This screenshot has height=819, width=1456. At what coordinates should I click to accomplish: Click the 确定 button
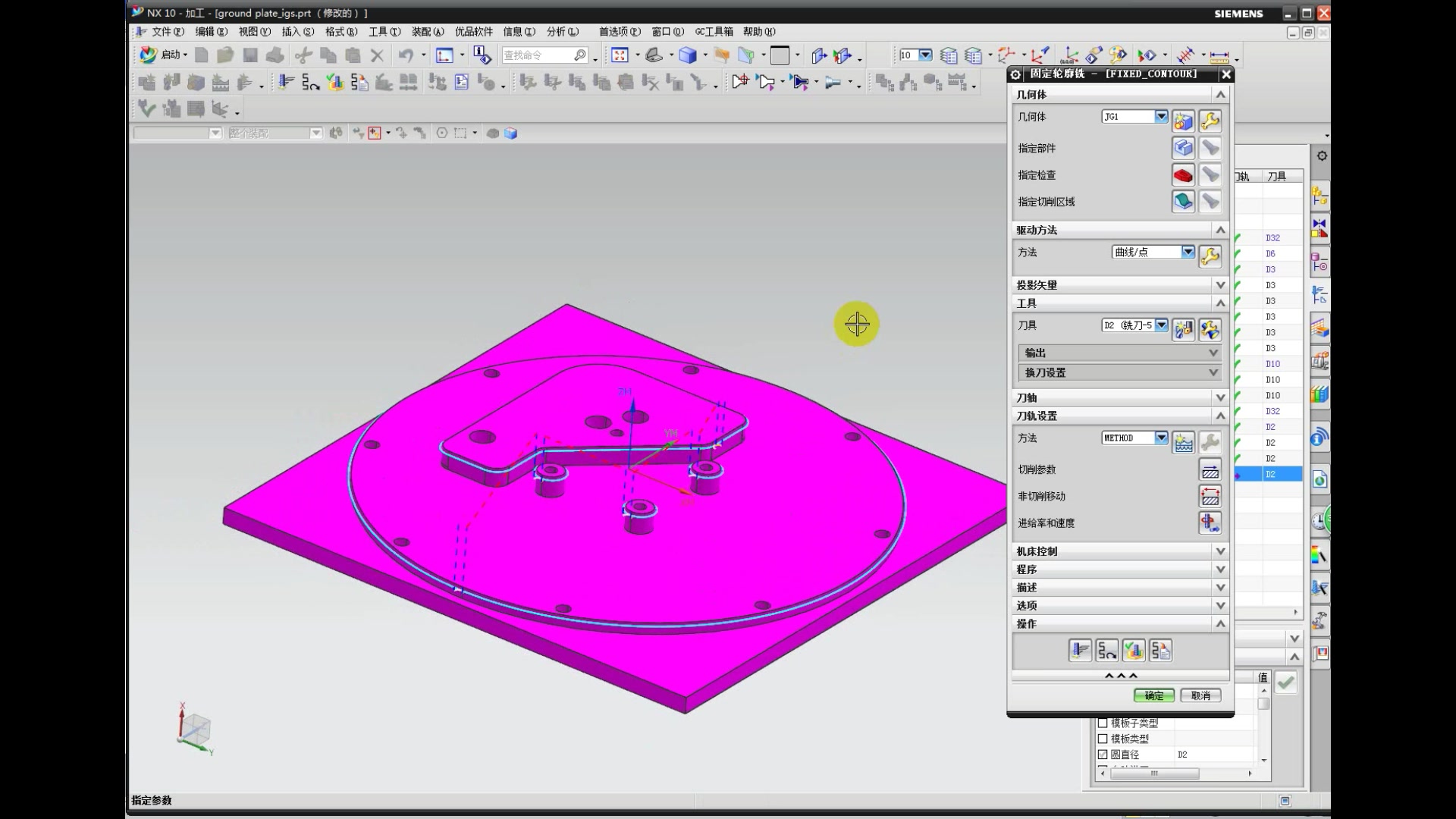tap(1153, 695)
